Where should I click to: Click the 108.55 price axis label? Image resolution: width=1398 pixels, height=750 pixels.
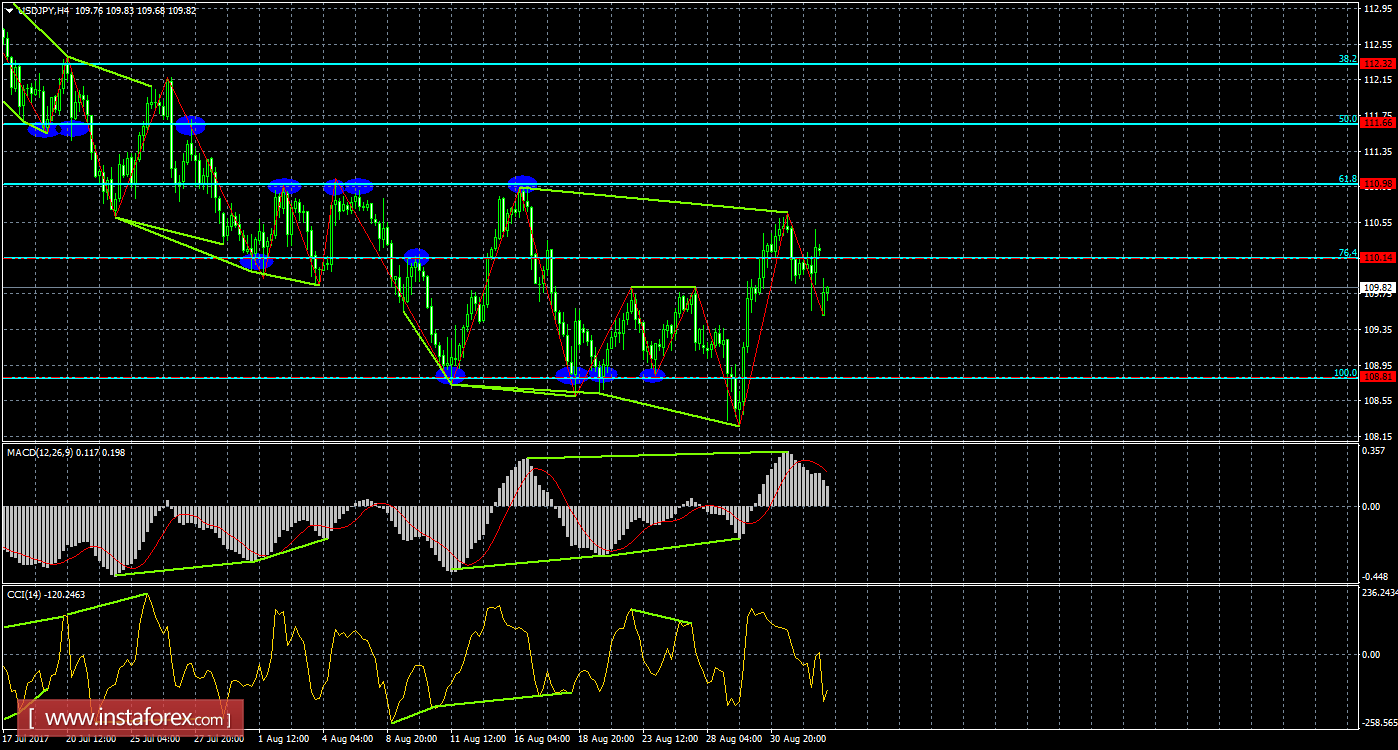coord(1378,401)
